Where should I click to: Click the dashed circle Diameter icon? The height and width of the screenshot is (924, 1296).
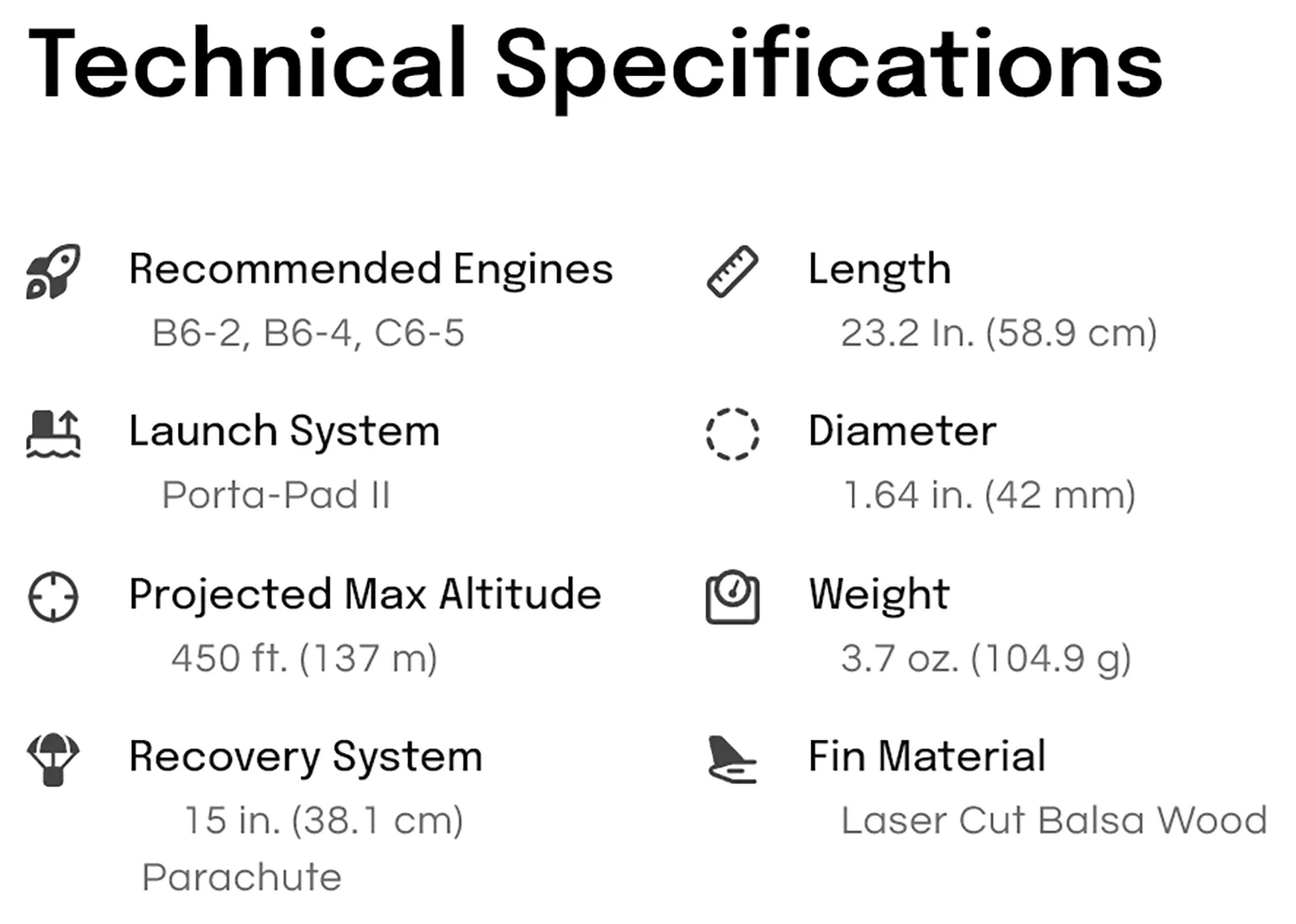point(733,434)
